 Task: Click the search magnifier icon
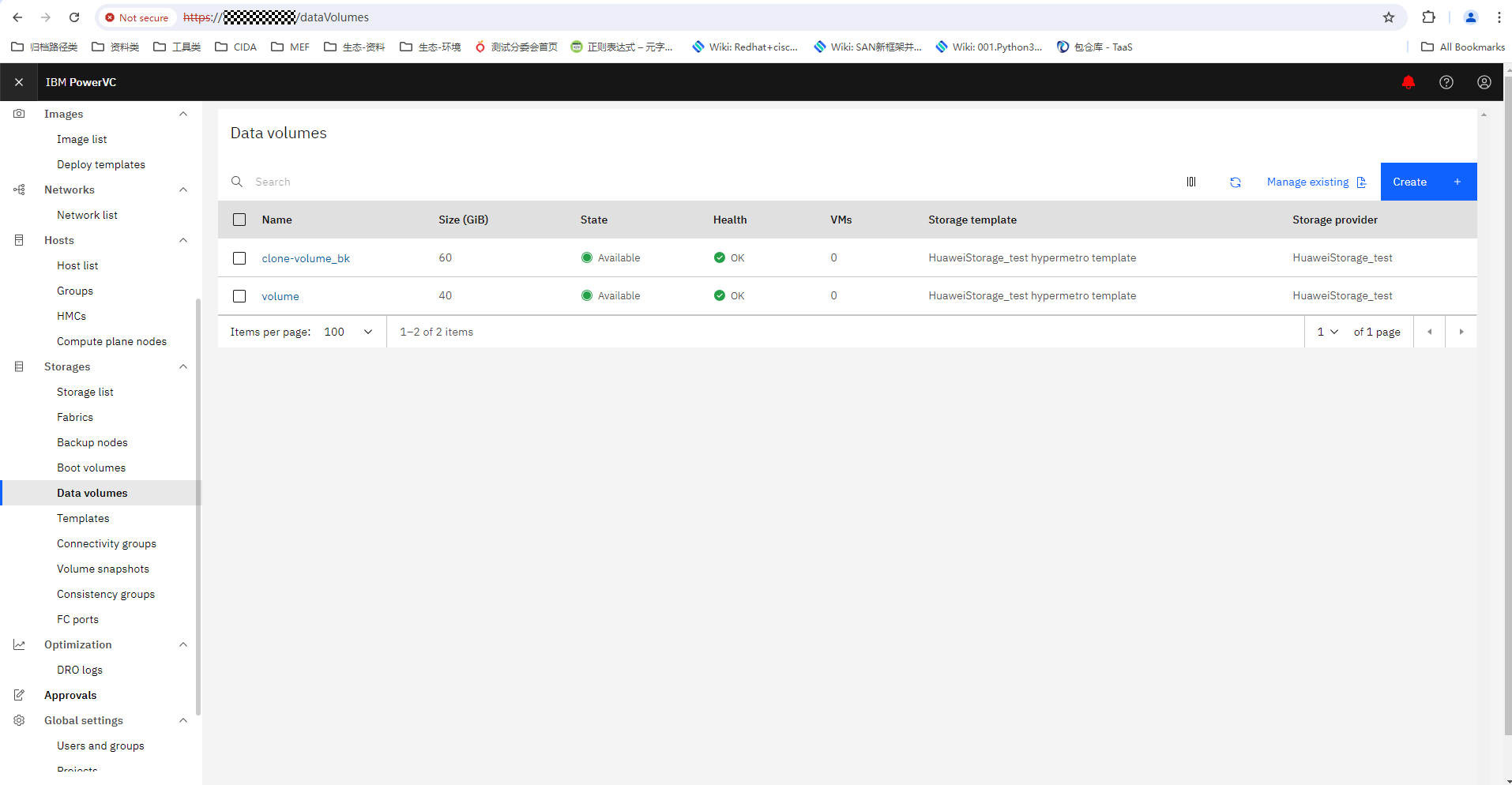[x=237, y=182]
